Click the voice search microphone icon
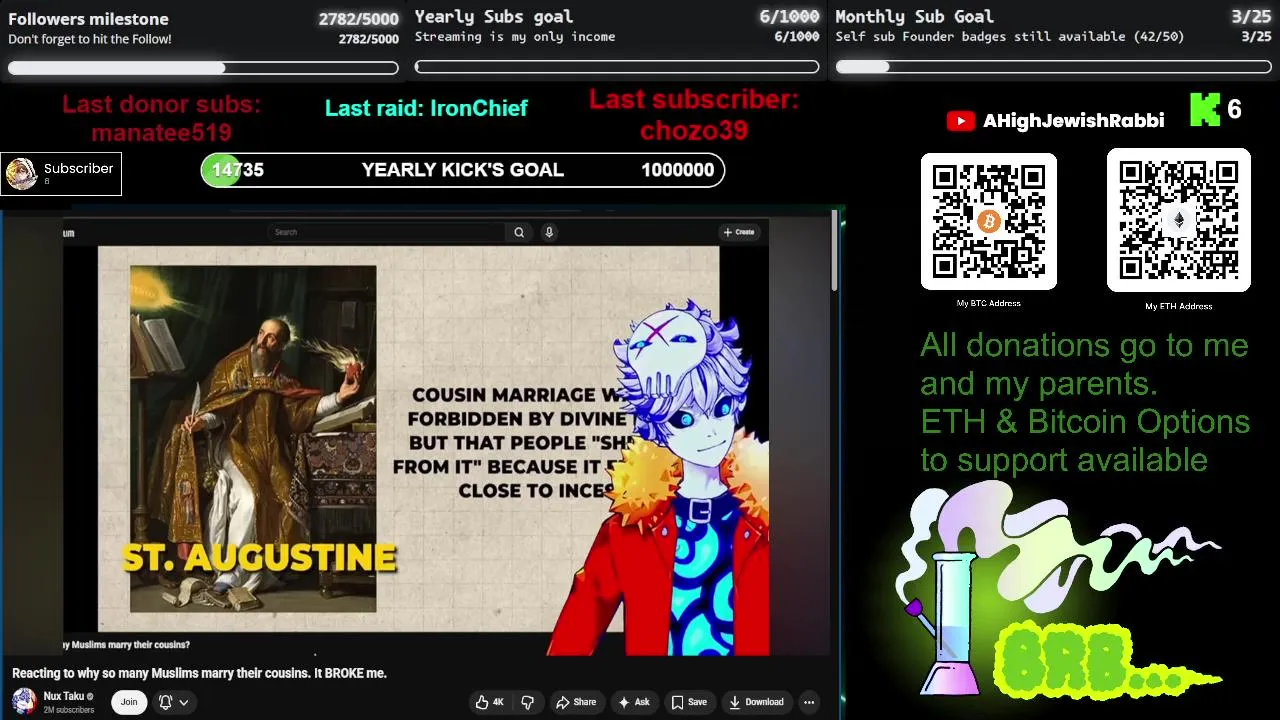This screenshot has width=1280, height=720. pos(549,232)
